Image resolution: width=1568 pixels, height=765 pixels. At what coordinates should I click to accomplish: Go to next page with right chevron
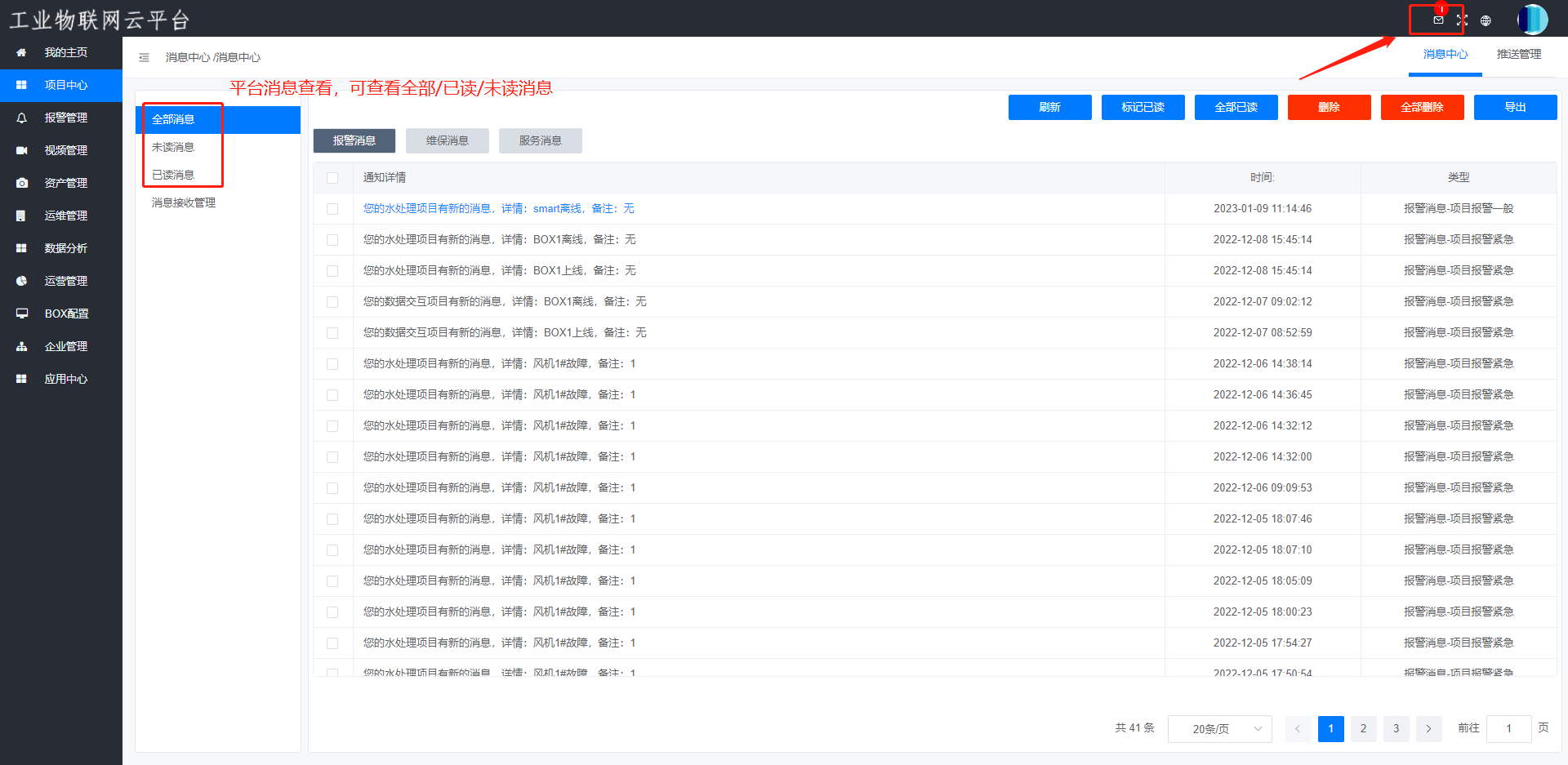click(x=1429, y=728)
